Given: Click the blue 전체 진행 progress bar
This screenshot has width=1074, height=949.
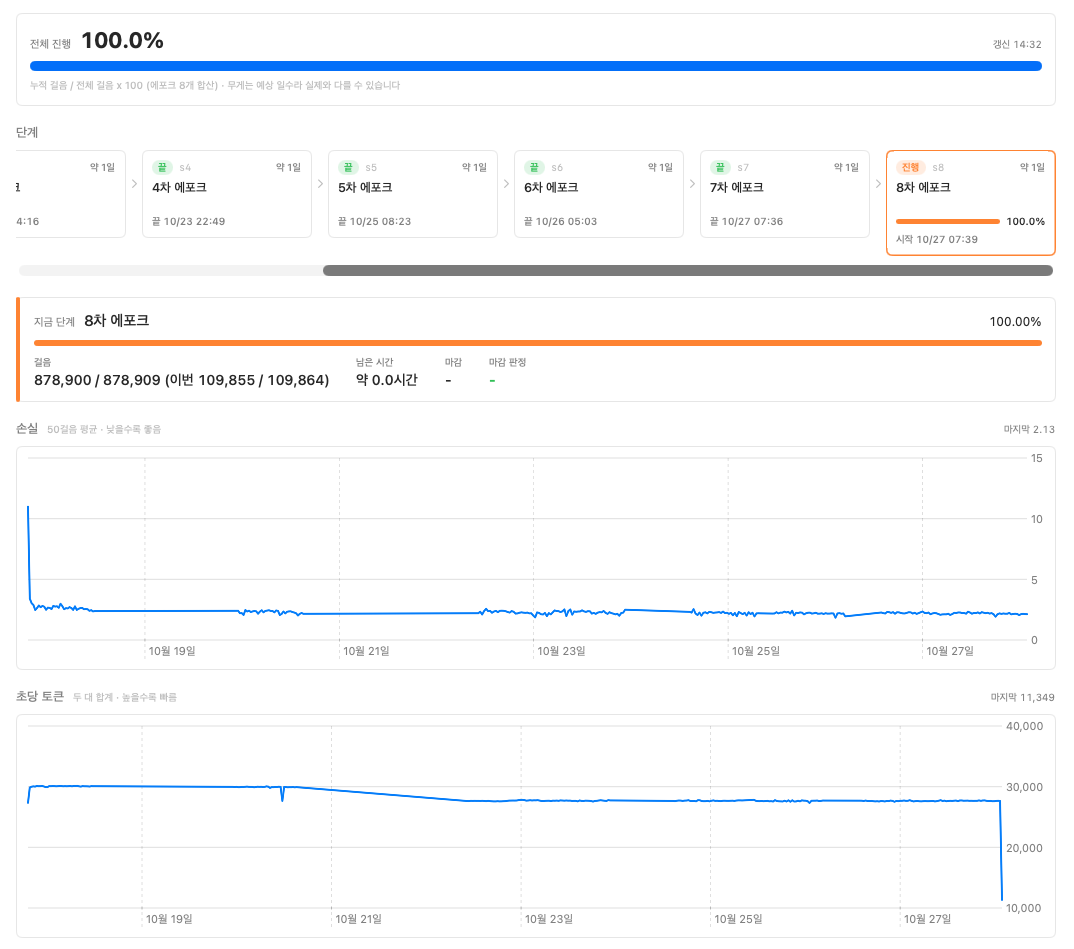Looking at the screenshot, I should pyautogui.click(x=536, y=66).
